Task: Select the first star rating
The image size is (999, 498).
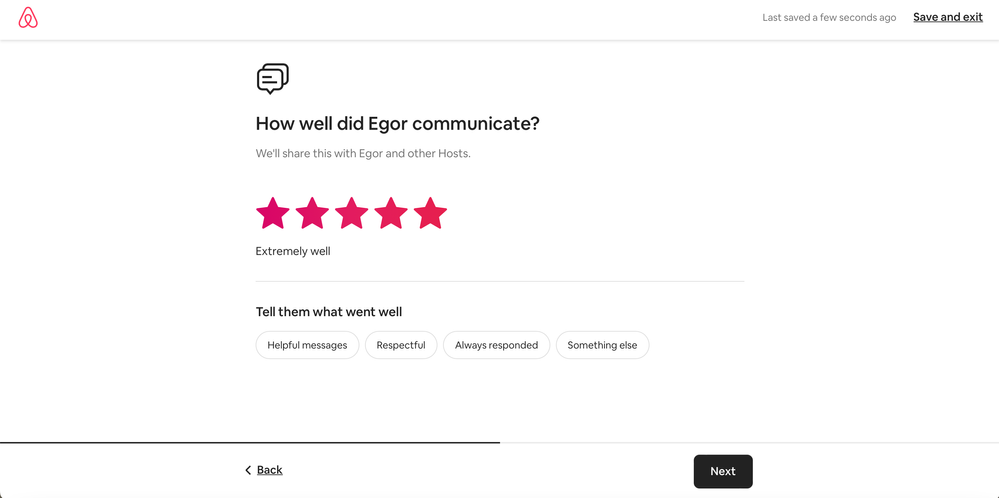Action: point(273,213)
